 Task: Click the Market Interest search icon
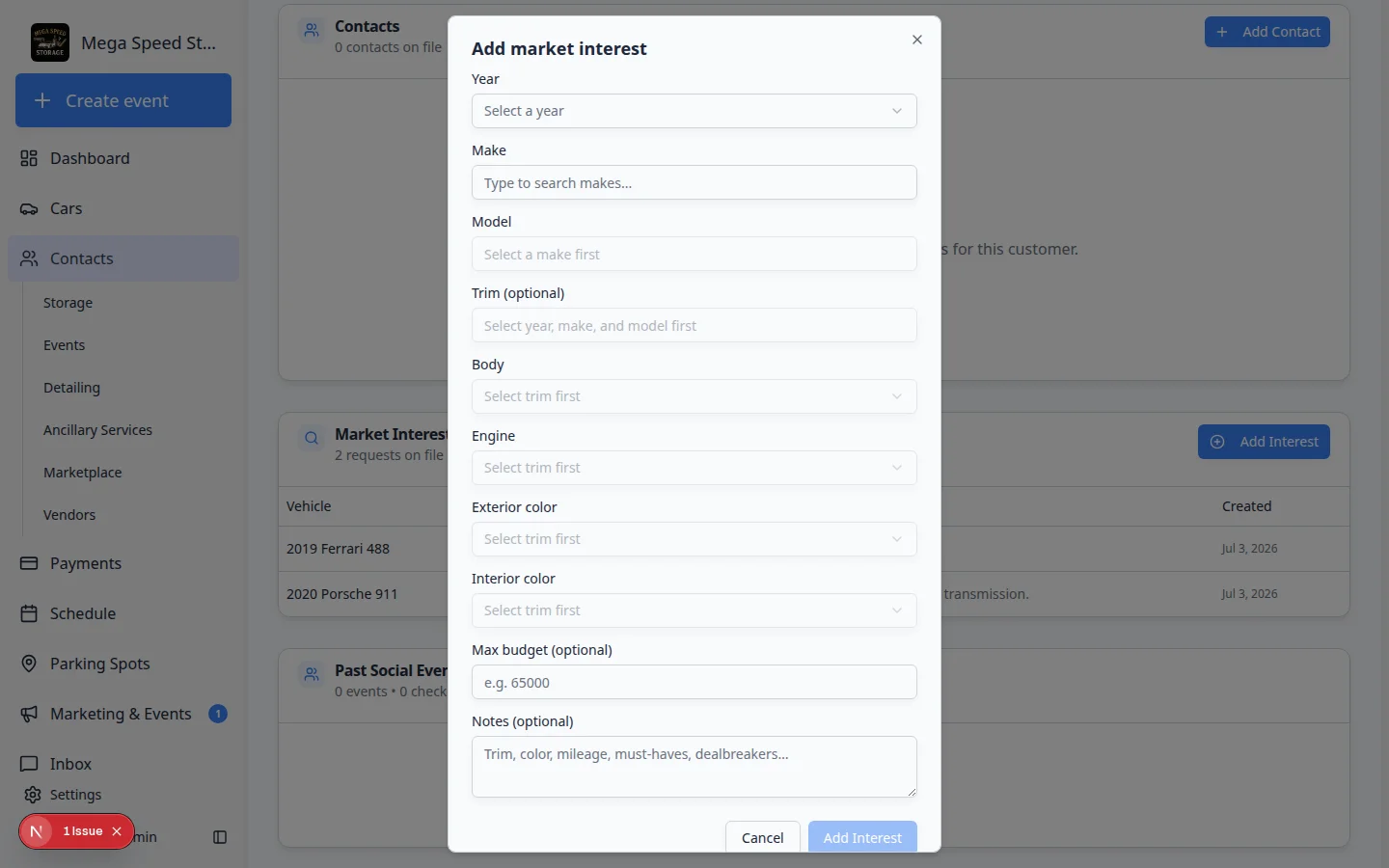[311, 438]
